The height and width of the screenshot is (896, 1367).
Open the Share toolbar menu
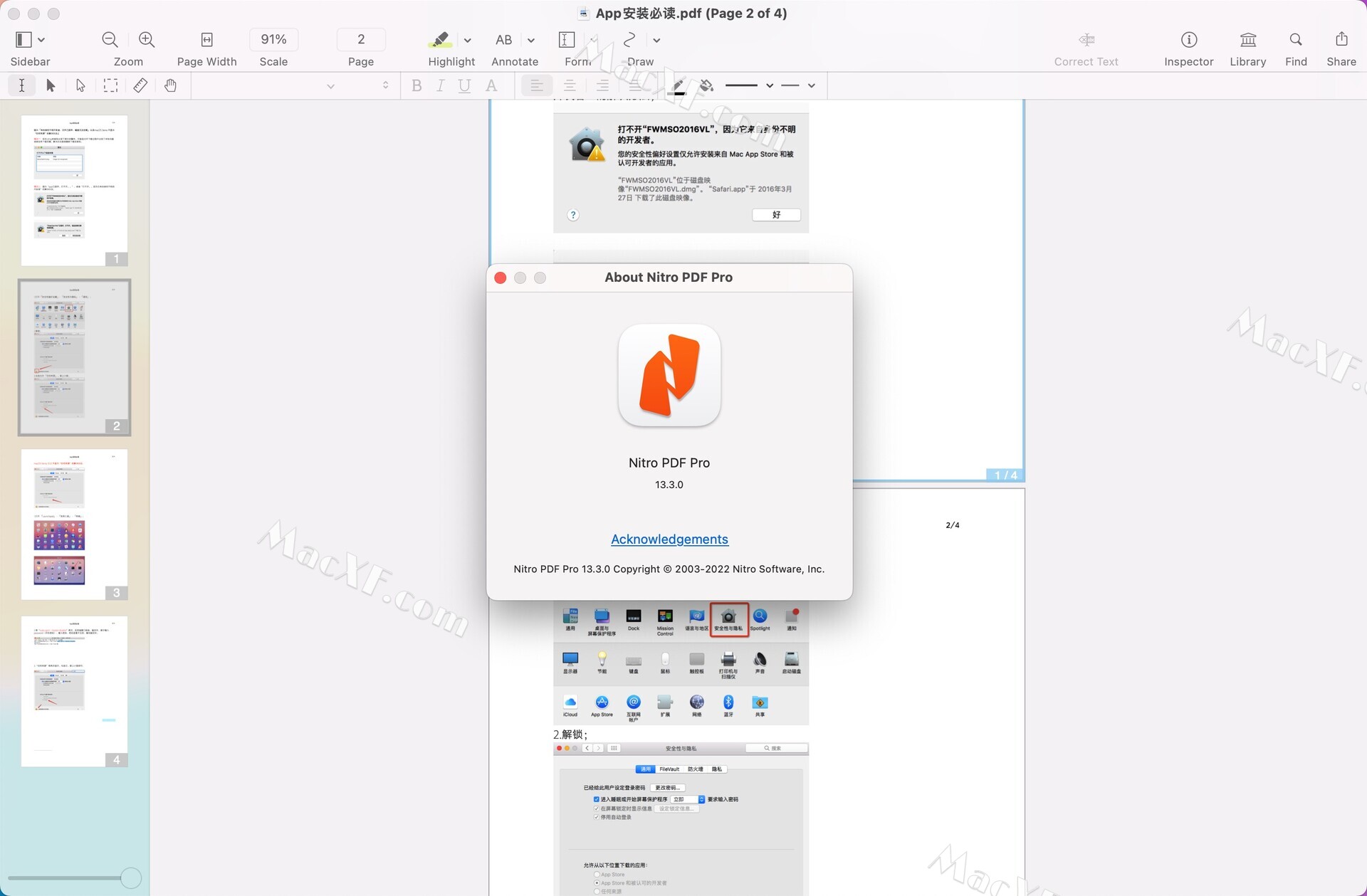point(1341,40)
